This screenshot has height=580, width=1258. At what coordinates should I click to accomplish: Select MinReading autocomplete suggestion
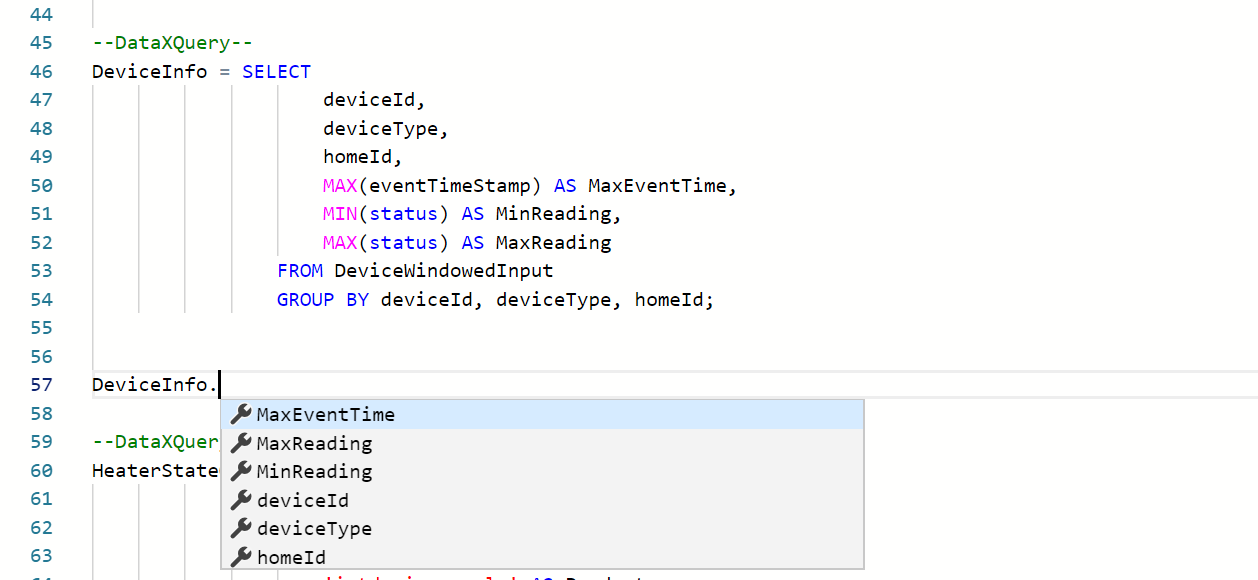pyautogui.click(x=542, y=471)
